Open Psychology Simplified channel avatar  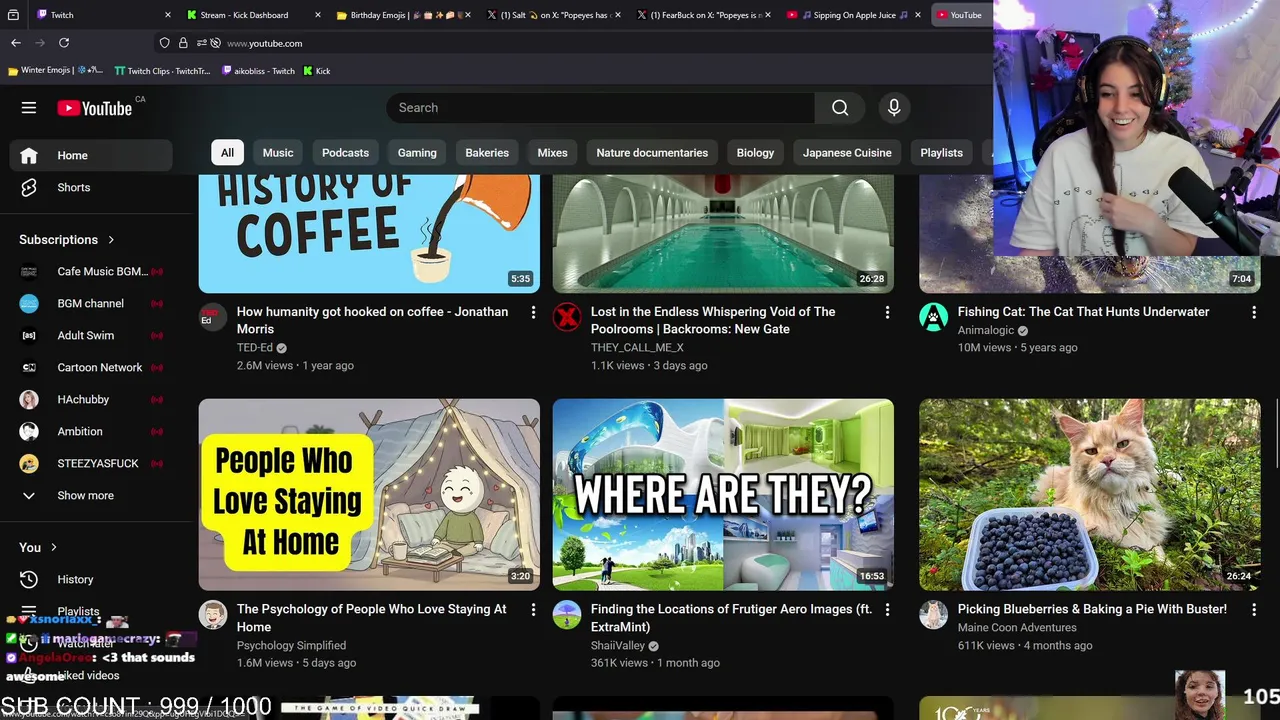click(x=213, y=614)
